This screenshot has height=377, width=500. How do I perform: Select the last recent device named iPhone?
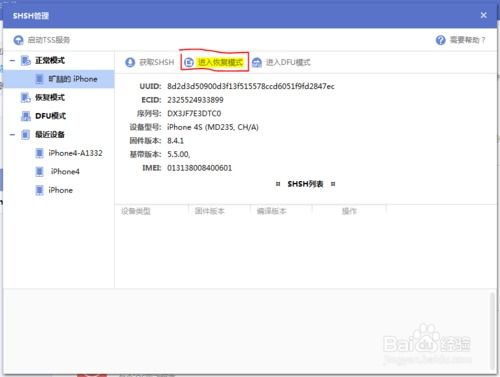coord(60,190)
